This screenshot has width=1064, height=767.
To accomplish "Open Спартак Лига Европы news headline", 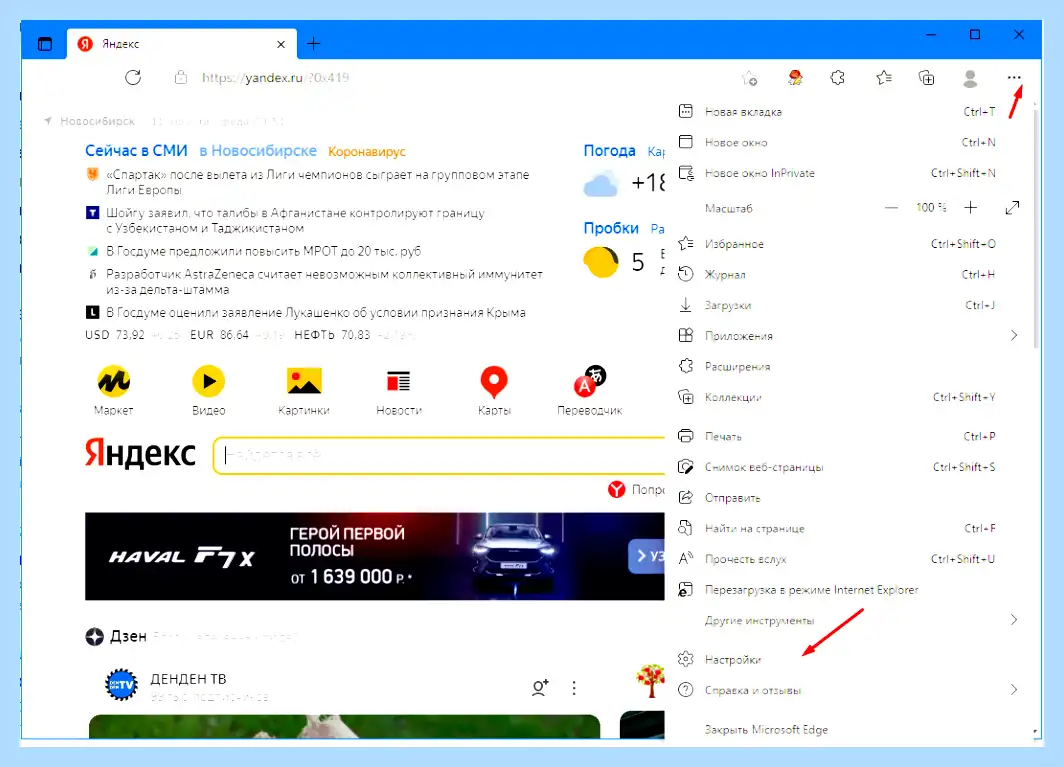I will click(x=318, y=183).
